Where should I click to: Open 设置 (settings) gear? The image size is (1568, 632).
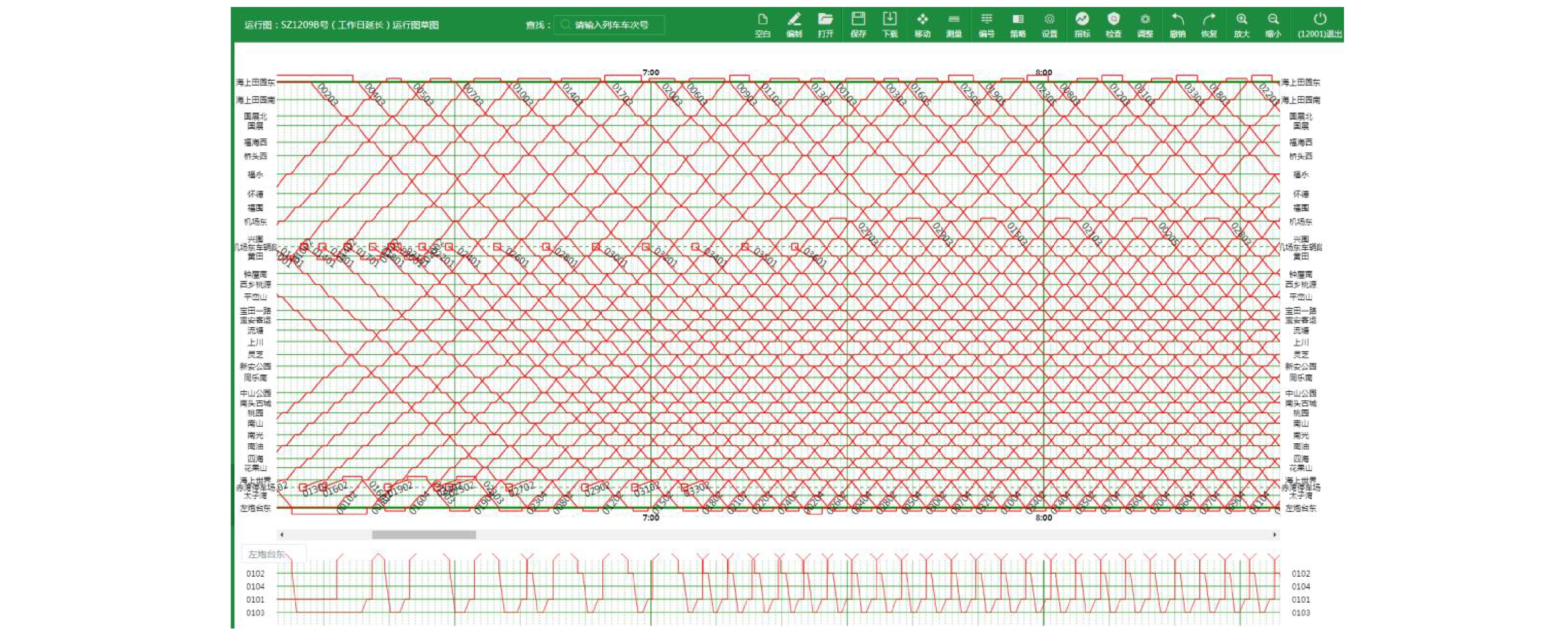[x=1049, y=24]
